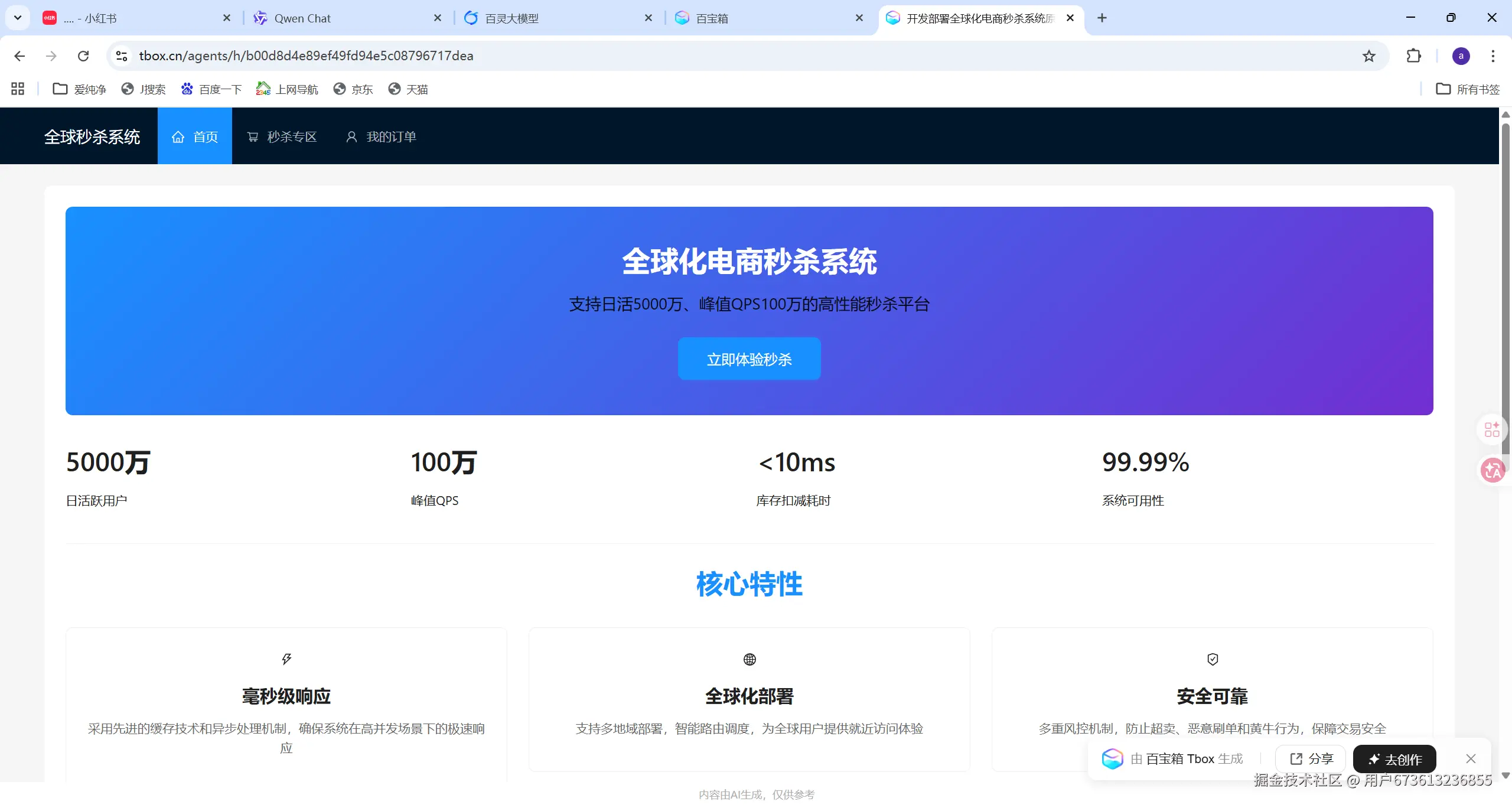This screenshot has width=1512, height=808.
Task: Click the site information icon beside URL
Action: tap(122, 56)
